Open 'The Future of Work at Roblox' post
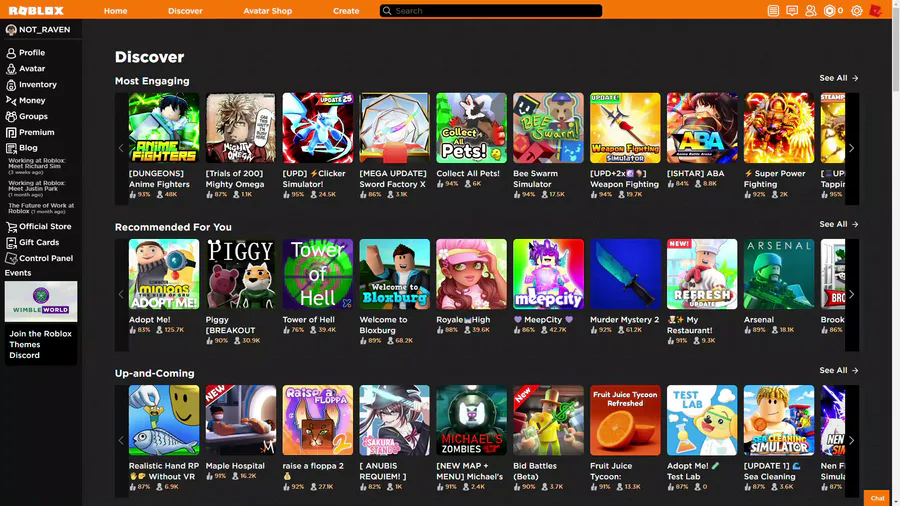The width and height of the screenshot is (900, 506). [x=41, y=208]
